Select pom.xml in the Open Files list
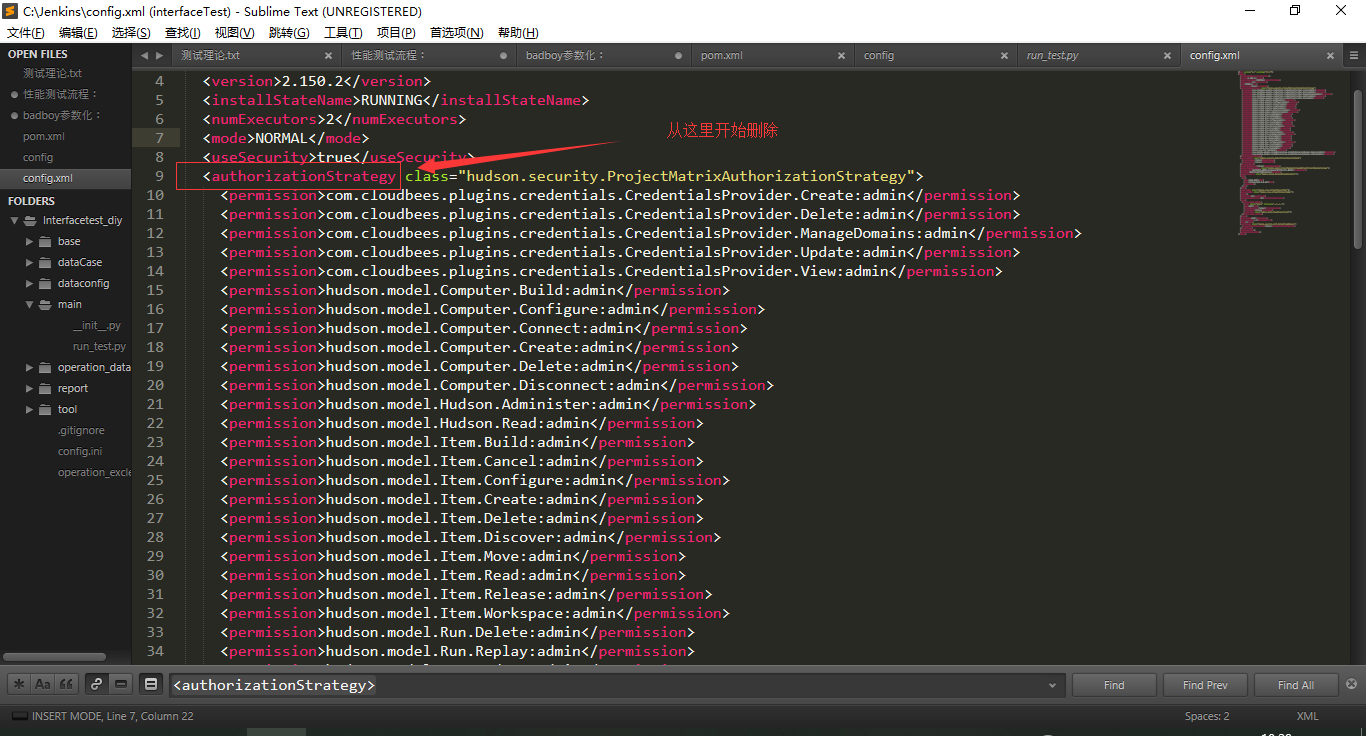Screen dimensions: 1366x736 click(44, 136)
